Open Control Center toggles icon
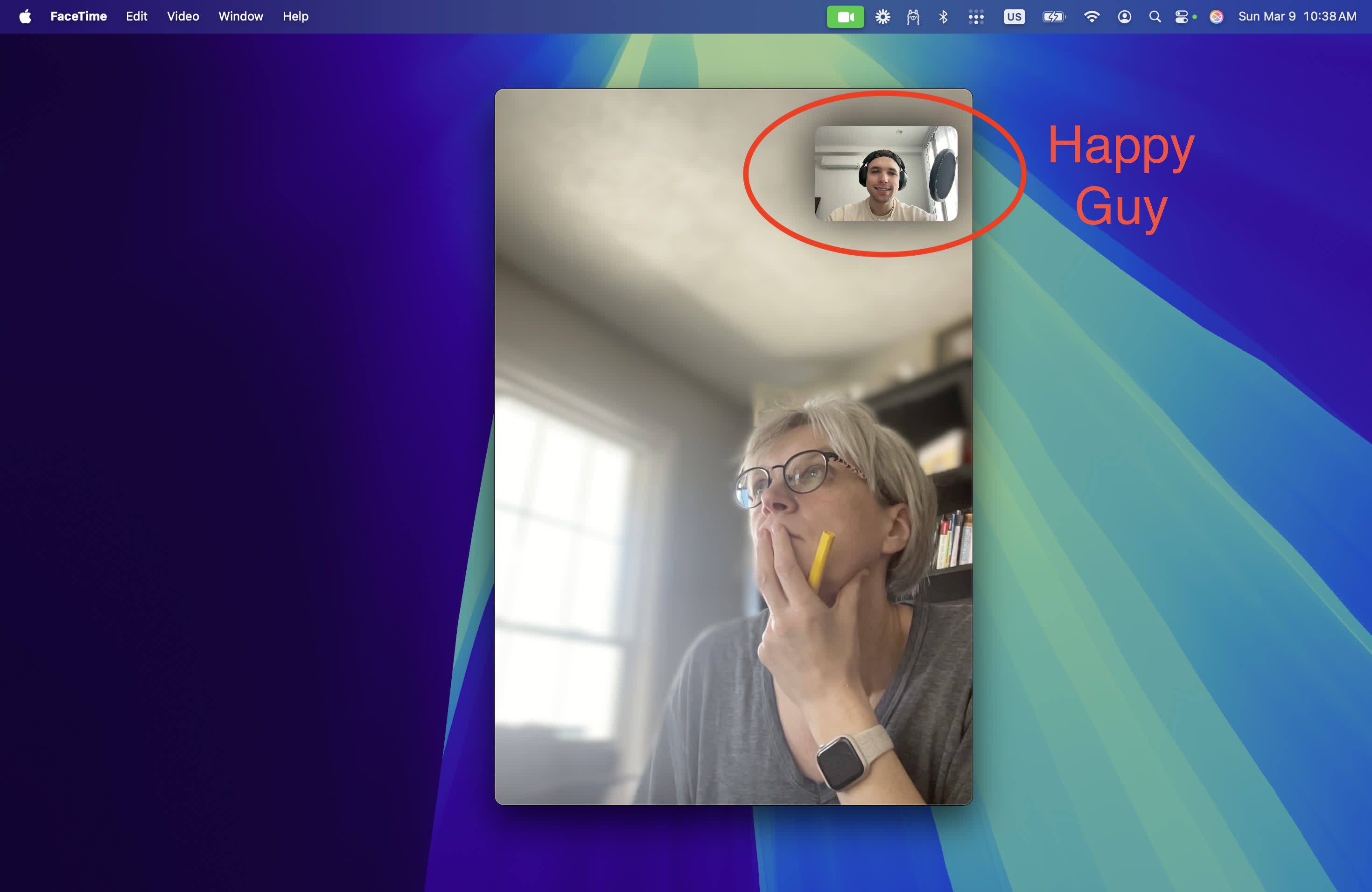The image size is (1372, 892). pyautogui.click(x=1181, y=17)
